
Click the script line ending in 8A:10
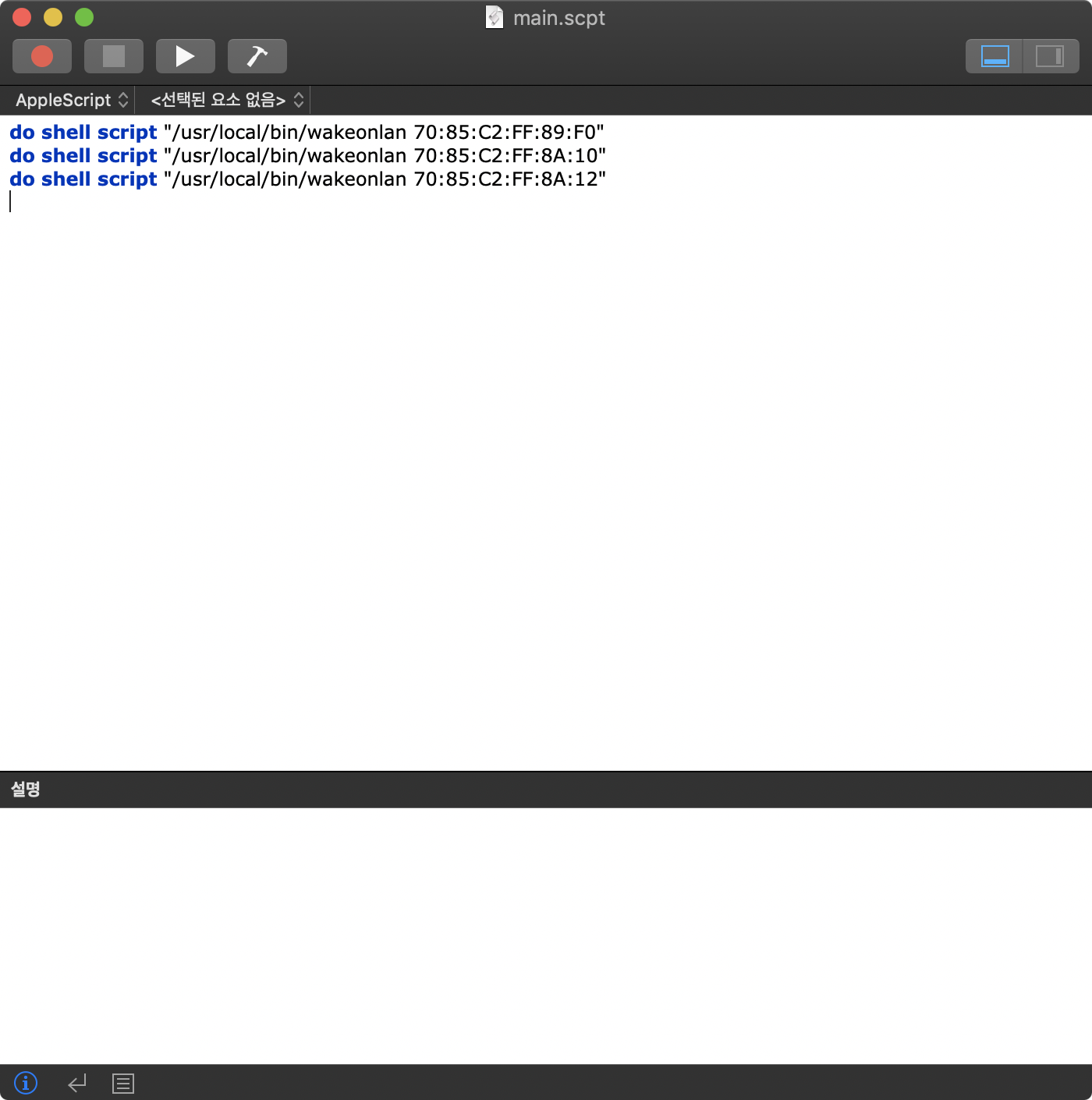(x=308, y=156)
